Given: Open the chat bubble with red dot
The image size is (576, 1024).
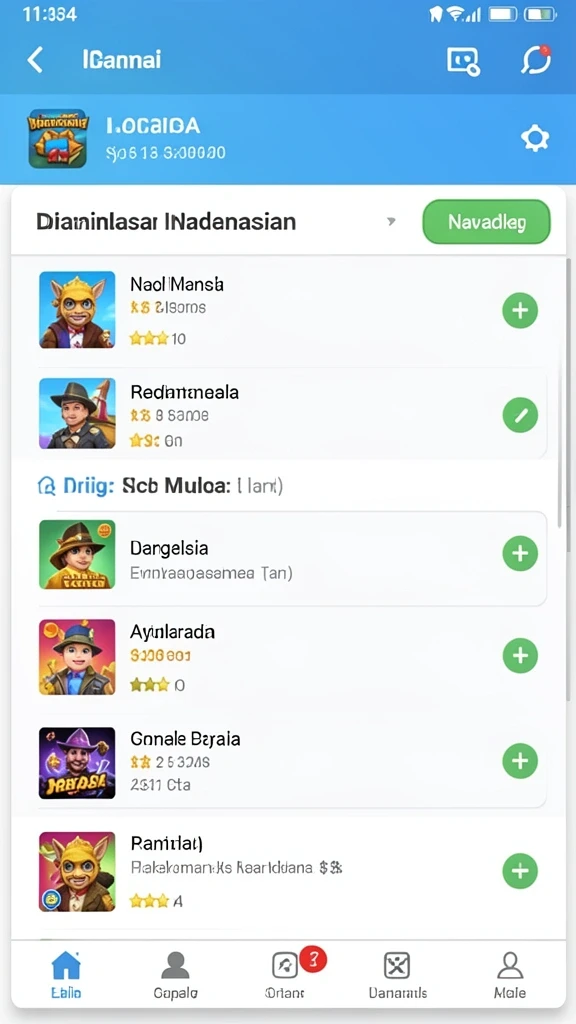Looking at the screenshot, I should [x=536, y=59].
